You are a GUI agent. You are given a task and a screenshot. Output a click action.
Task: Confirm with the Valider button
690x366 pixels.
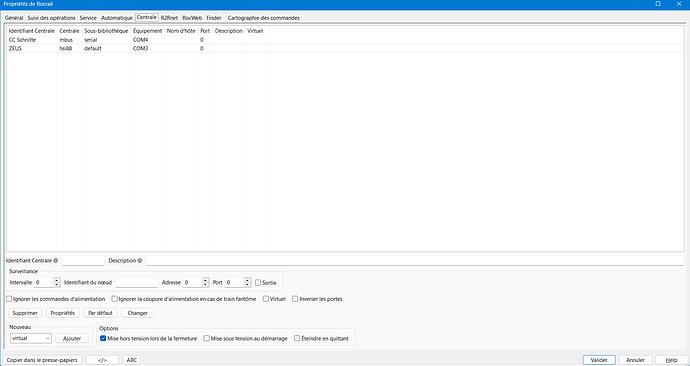[599, 360]
